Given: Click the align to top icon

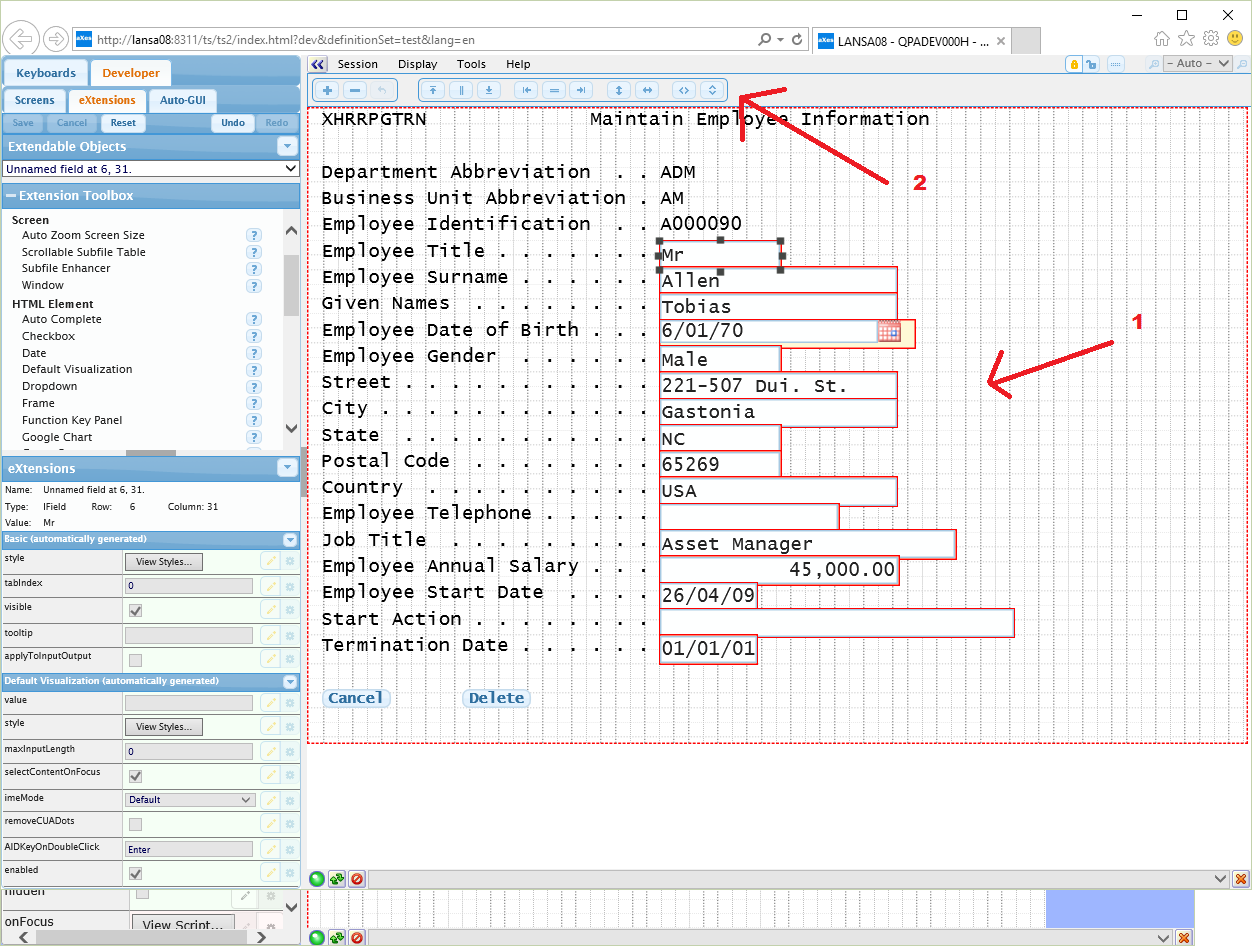Looking at the screenshot, I should pos(433,90).
